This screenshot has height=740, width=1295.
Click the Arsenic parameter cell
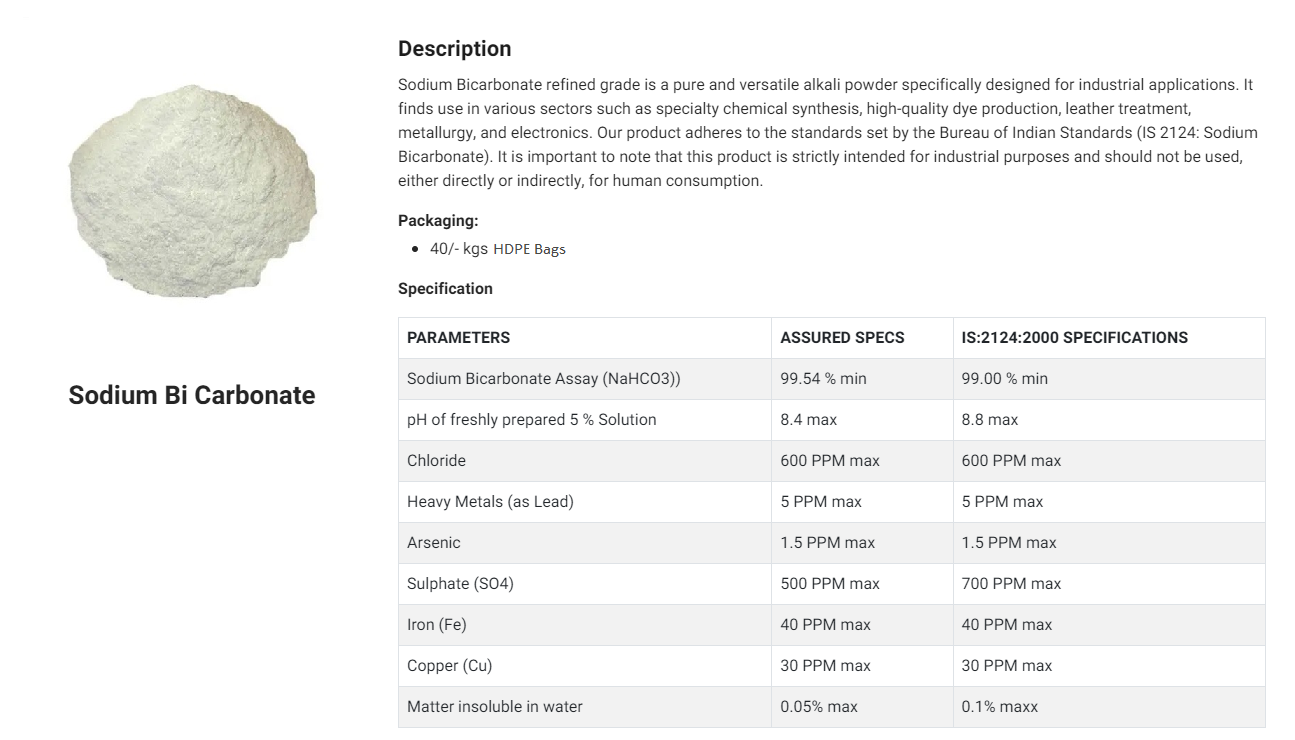coord(585,543)
